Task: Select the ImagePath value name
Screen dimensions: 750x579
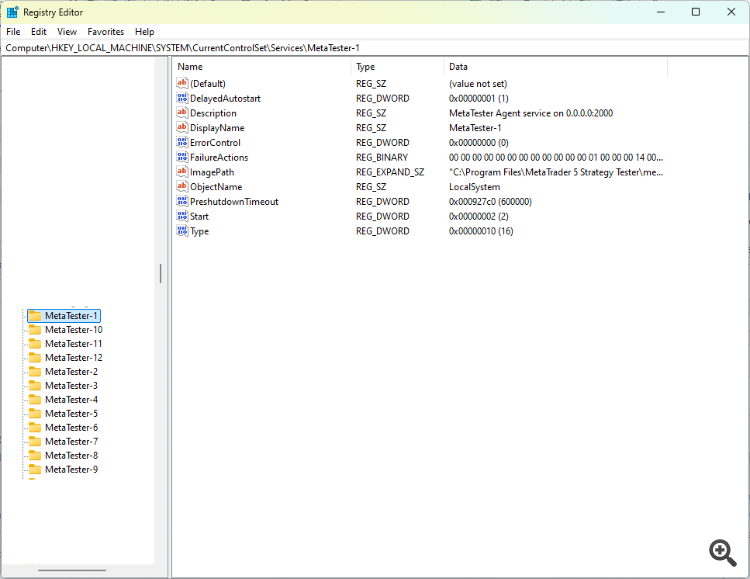Action: pos(212,172)
